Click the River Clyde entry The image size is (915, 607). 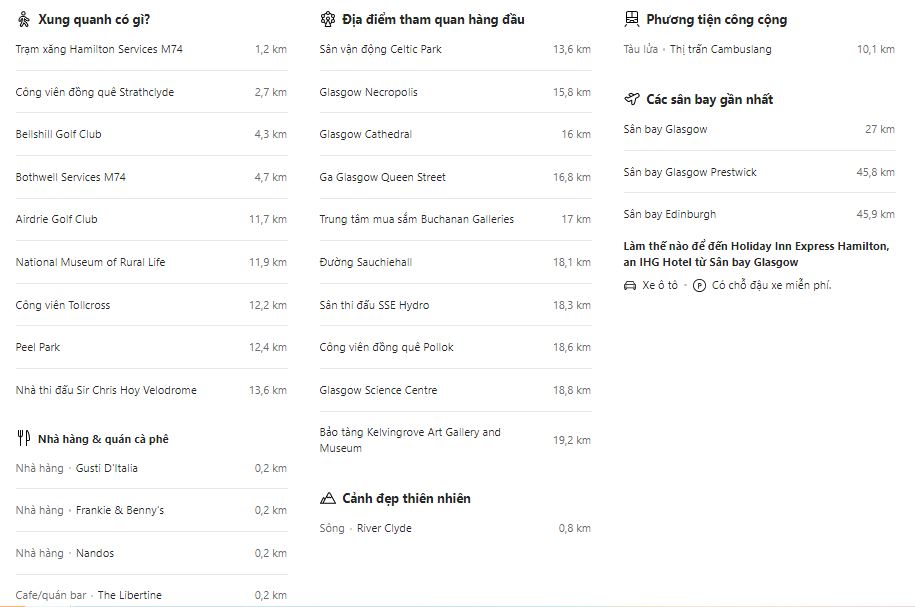(384, 528)
